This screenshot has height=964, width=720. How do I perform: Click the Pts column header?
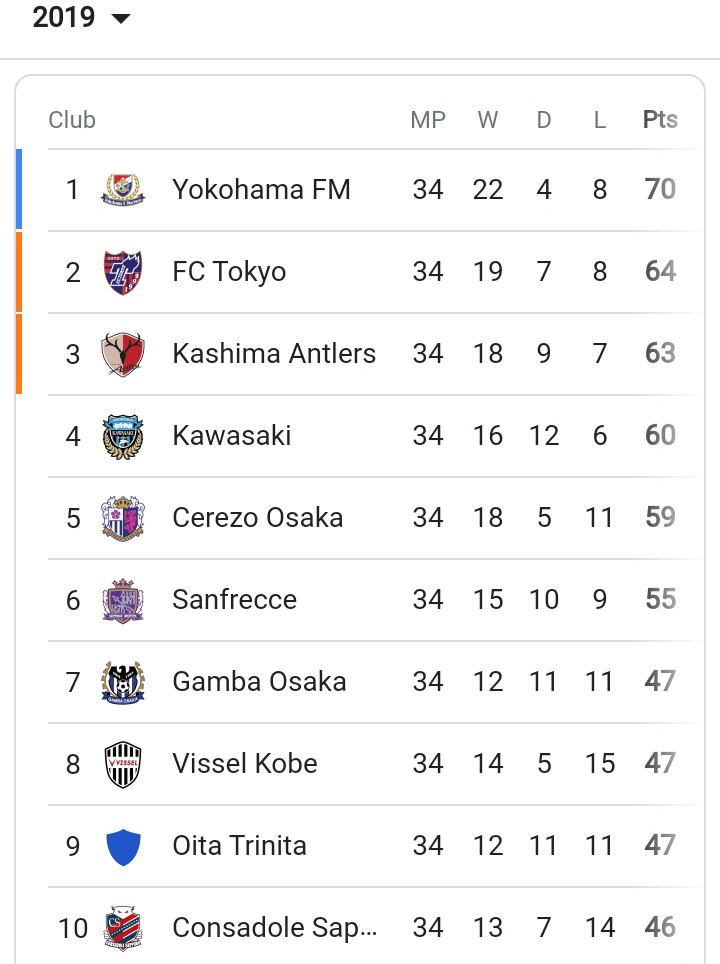pyautogui.click(x=660, y=119)
